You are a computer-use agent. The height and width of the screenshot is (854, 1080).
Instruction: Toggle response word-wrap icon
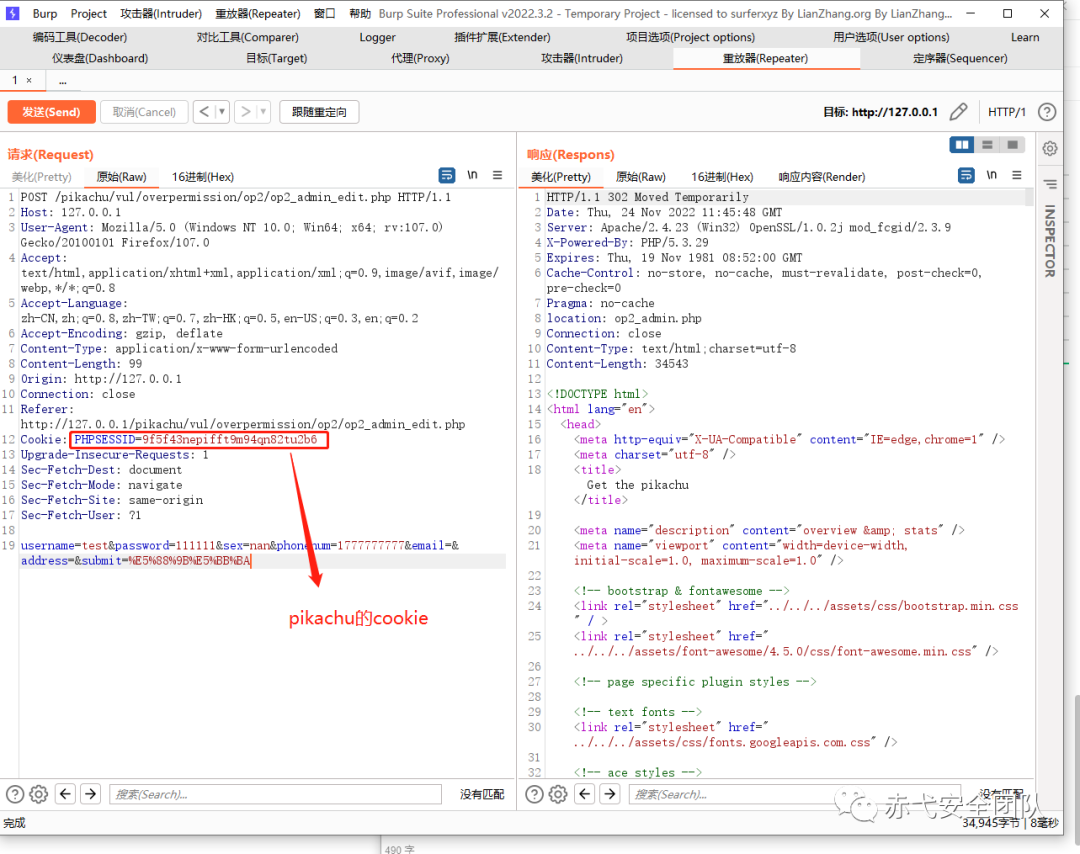pyautogui.click(x=966, y=176)
